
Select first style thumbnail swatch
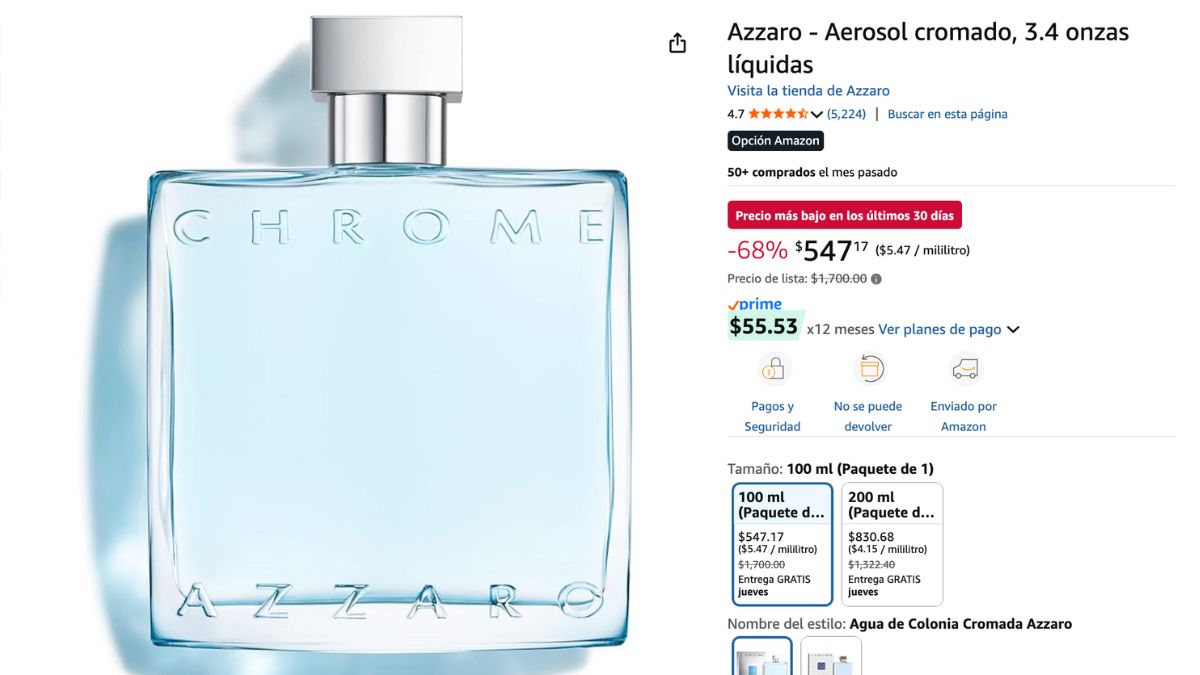(x=762, y=656)
